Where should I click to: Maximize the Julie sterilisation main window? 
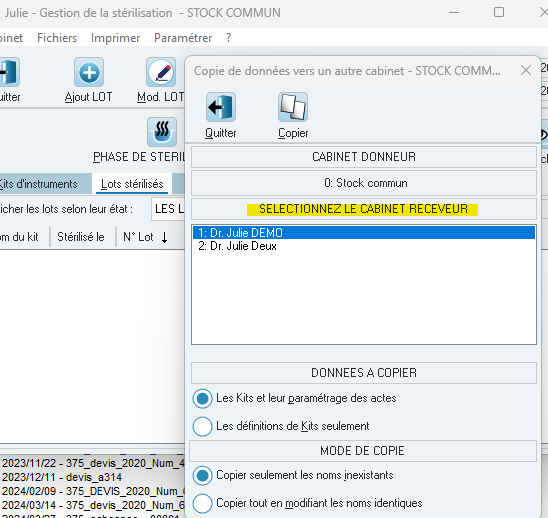click(x=499, y=12)
